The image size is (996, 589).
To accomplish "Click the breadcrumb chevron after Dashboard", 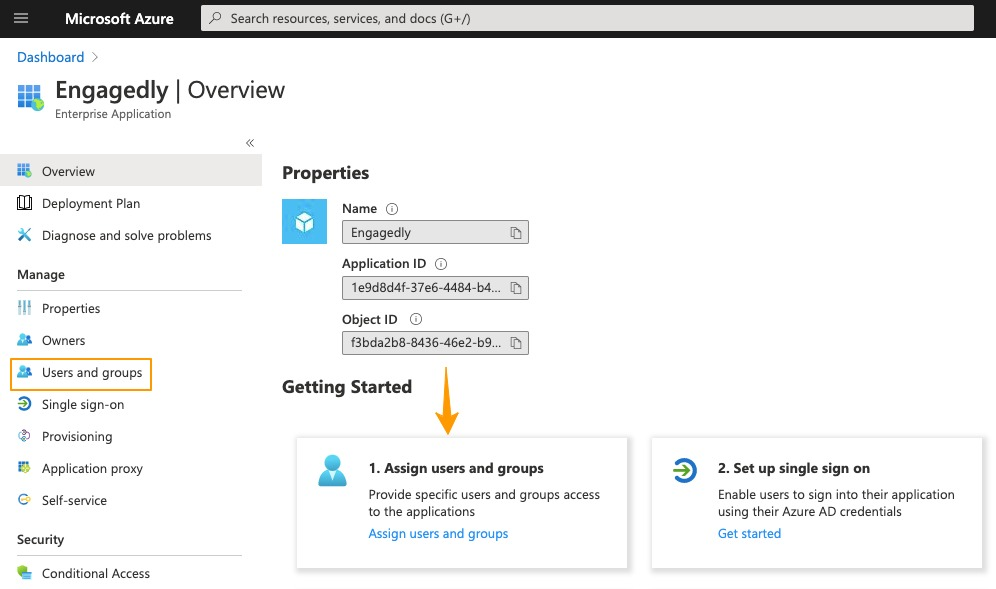I will tap(95, 57).
